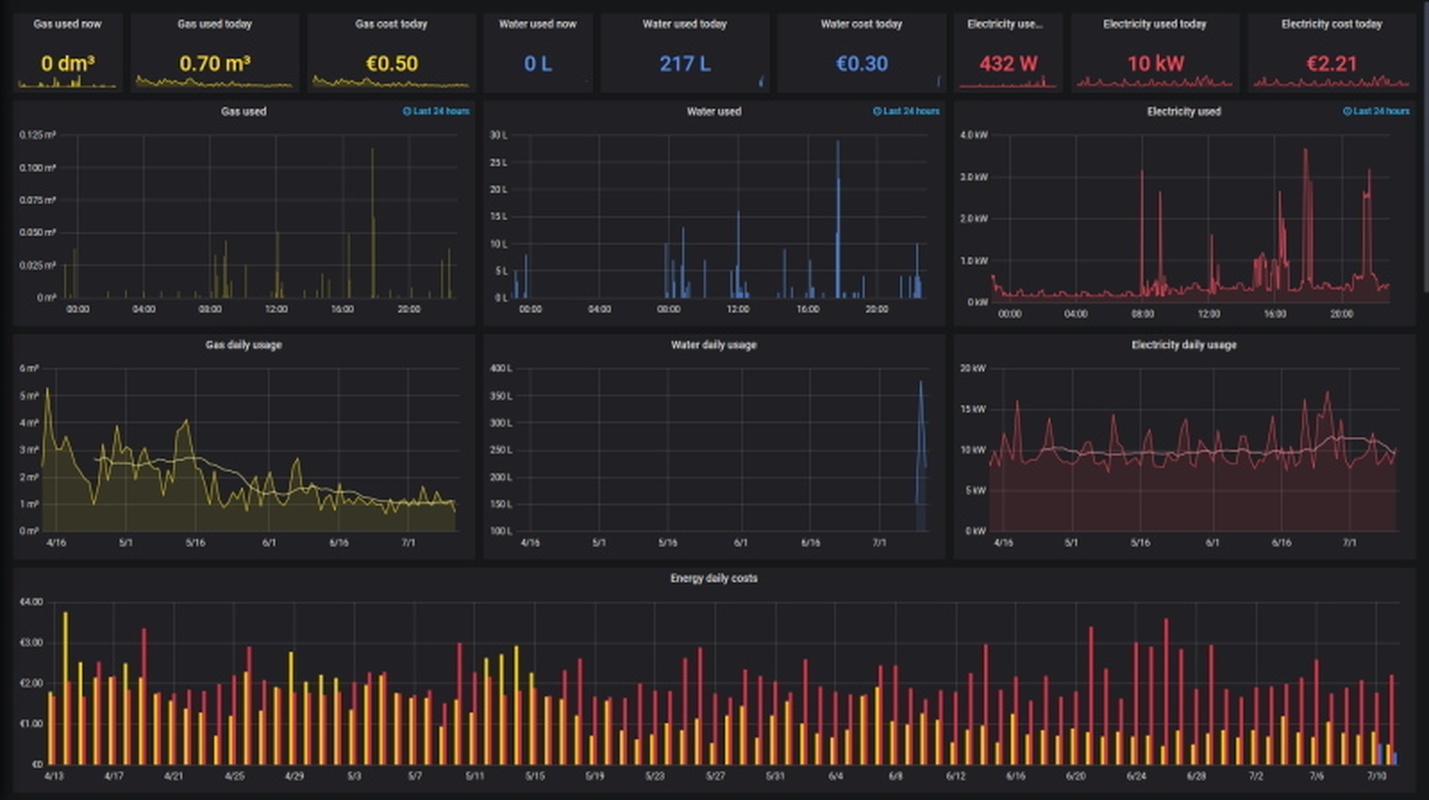The image size is (1429, 800).
Task: Click 'Last 24 hours' link on Electricity used
Action: point(1382,111)
